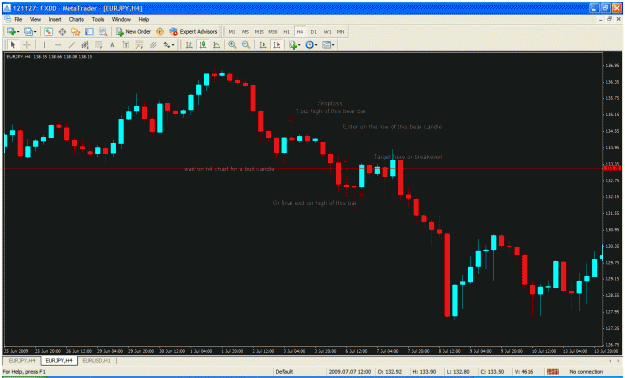Launch the Strategy Tester icon
The height and width of the screenshot is (378, 625).
pyautogui.click(x=103, y=32)
